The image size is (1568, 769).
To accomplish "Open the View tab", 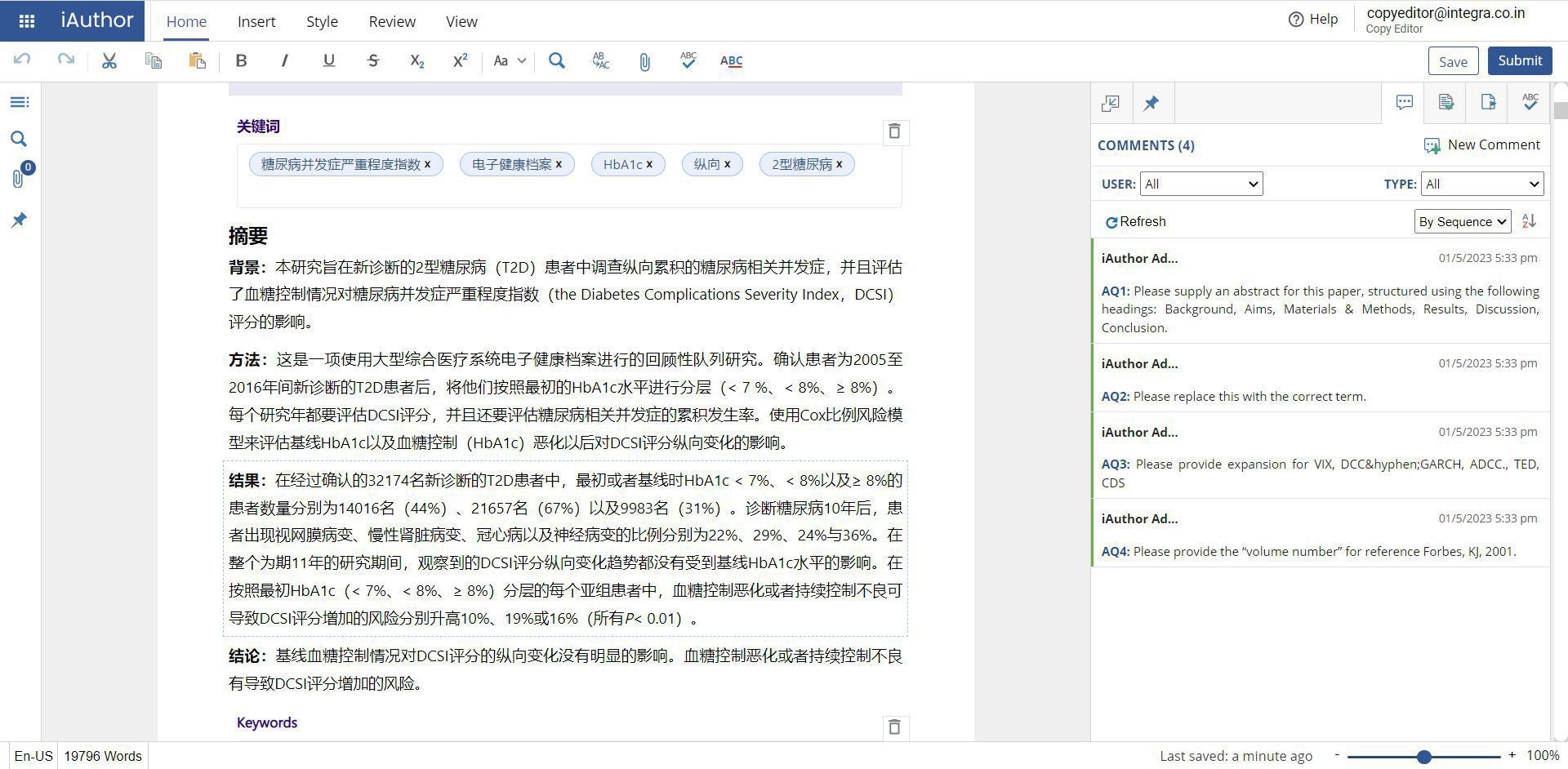I will (x=461, y=22).
